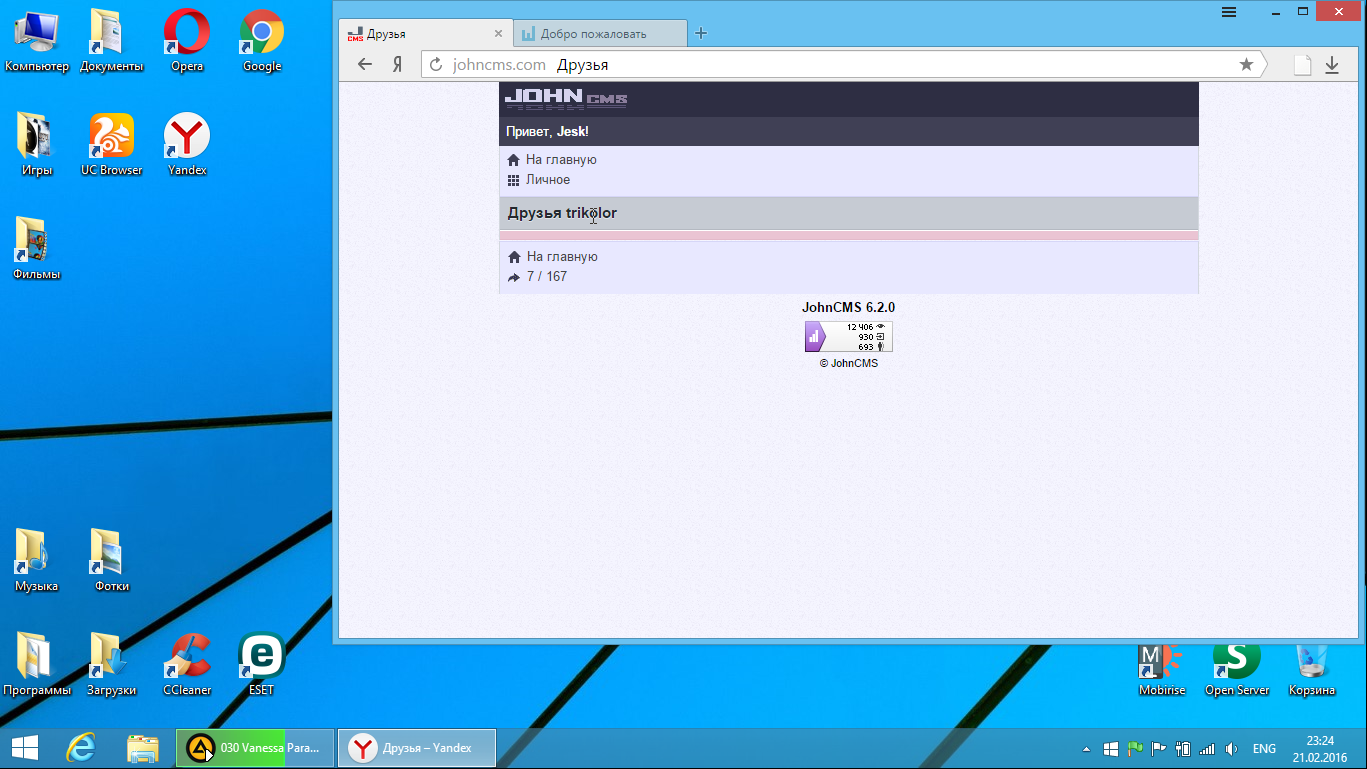1367x769 pixels.
Task: Click the purple statistics counter badge
Action: (848, 337)
